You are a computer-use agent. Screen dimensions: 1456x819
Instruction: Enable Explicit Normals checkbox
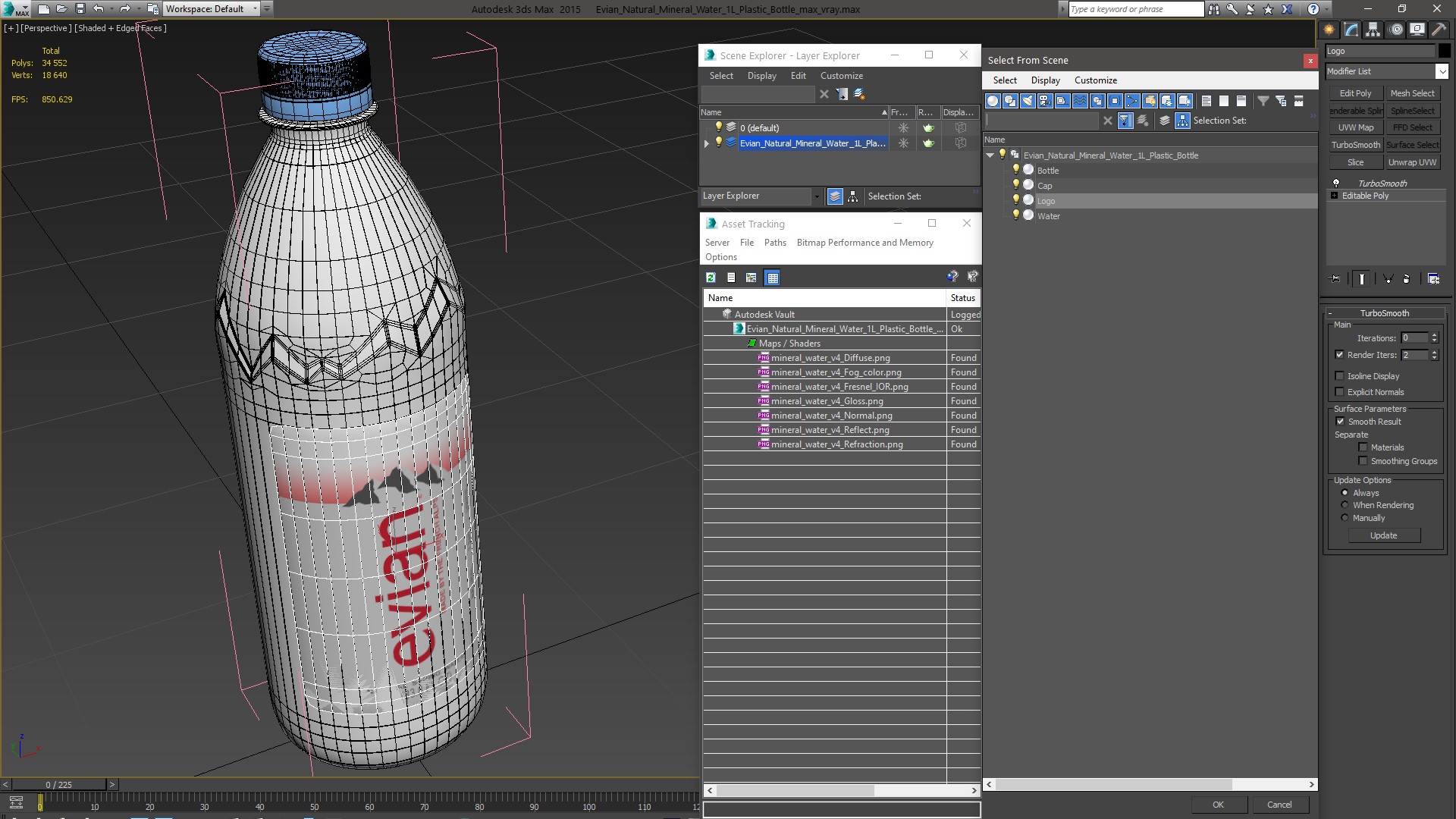[1339, 392]
